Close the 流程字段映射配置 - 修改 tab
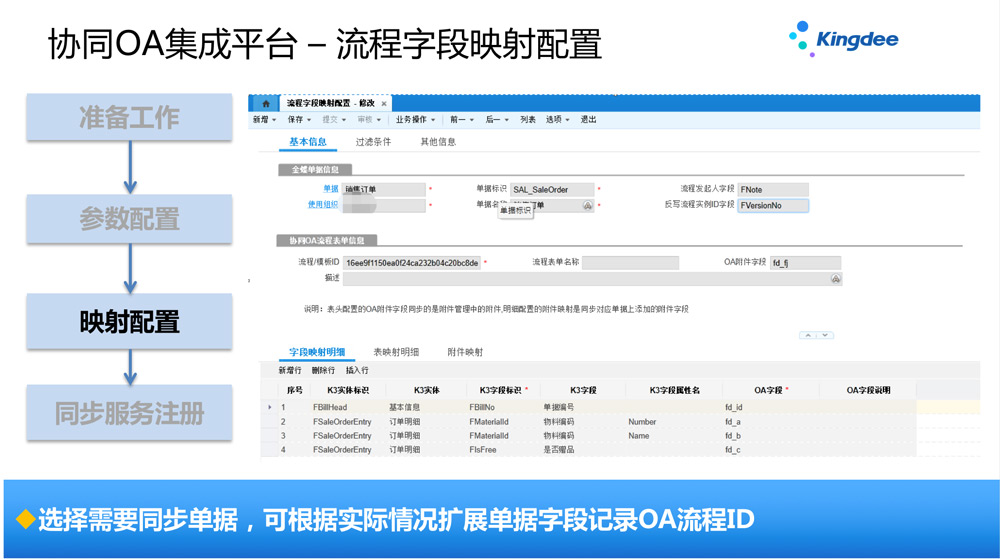The width and height of the screenshot is (1000, 559). coord(384,103)
